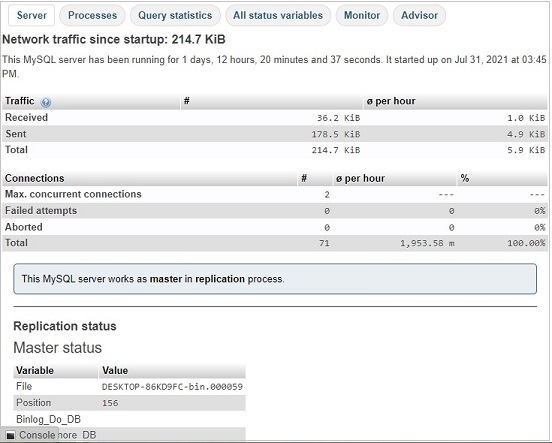This screenshot has width=552, height=443.
Task: Select the Sent traffic row
Action: click(x=275, y=134)
